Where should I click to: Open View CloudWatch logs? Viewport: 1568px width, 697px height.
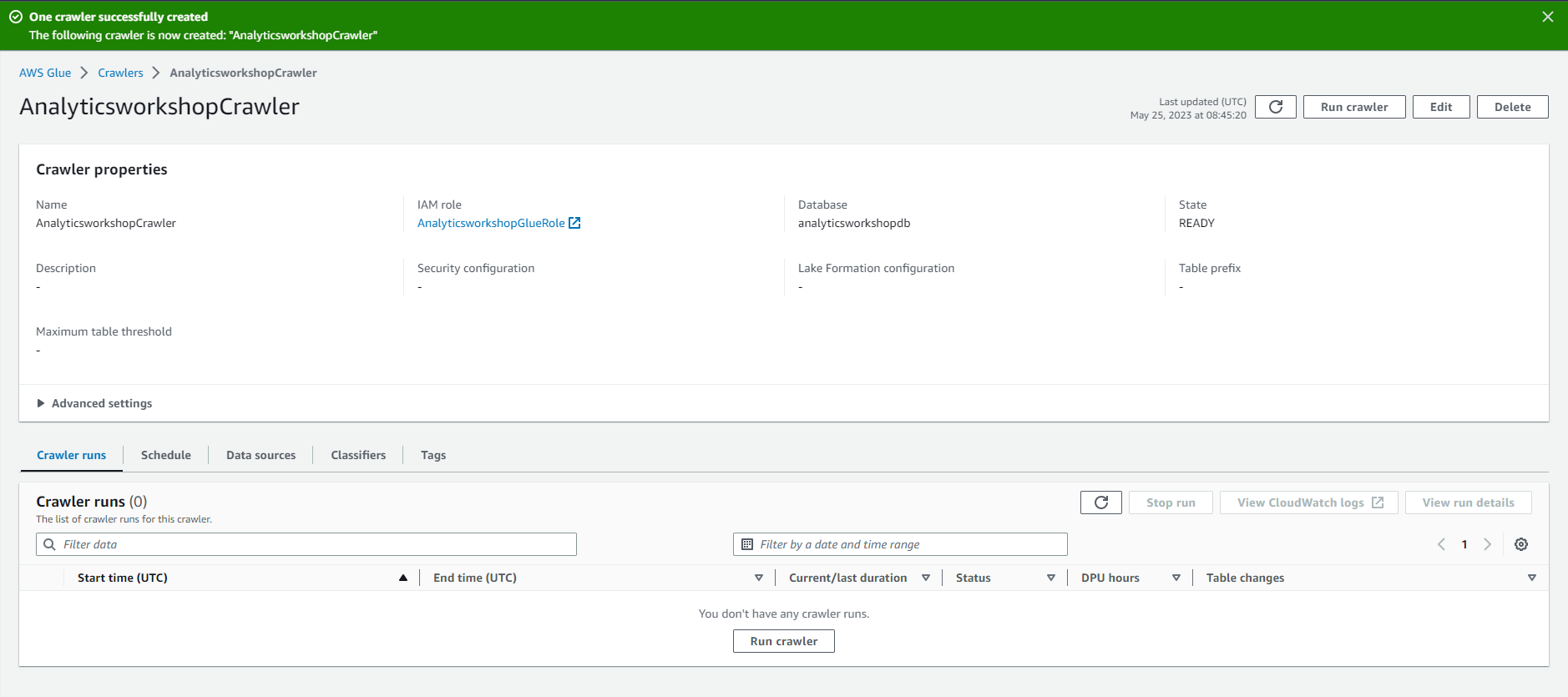[x=1309, y=503]
